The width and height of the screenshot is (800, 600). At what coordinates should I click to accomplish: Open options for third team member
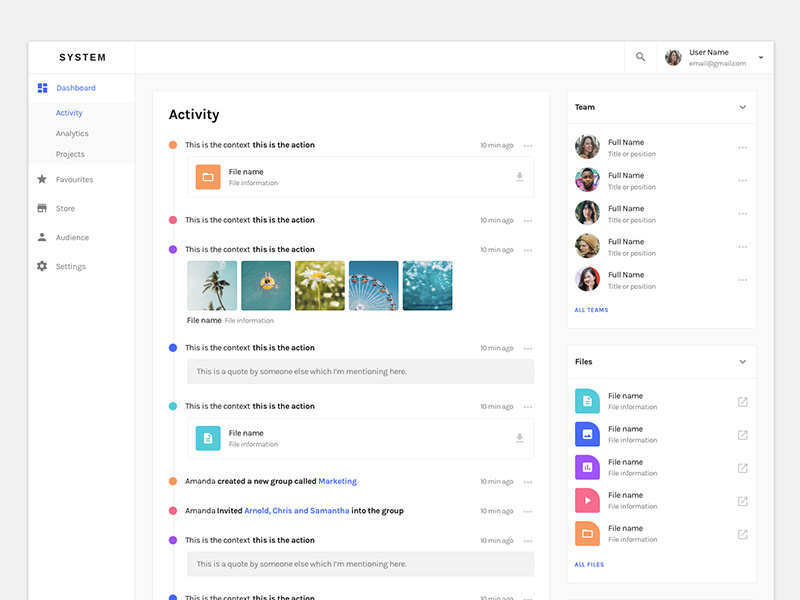[743, 214]
